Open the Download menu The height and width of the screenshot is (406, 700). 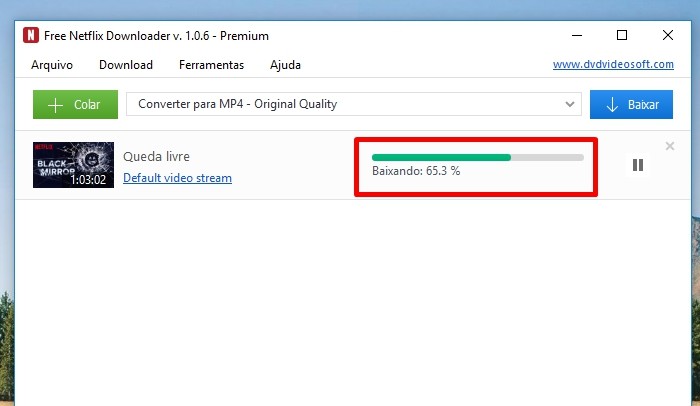(126, 65)
